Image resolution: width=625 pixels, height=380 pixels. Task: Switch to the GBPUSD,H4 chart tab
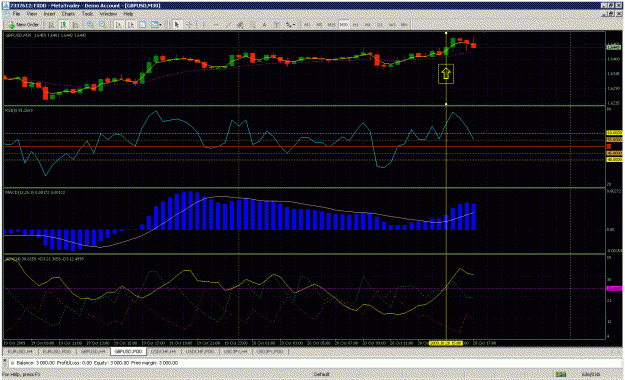(x=93, y=352)
